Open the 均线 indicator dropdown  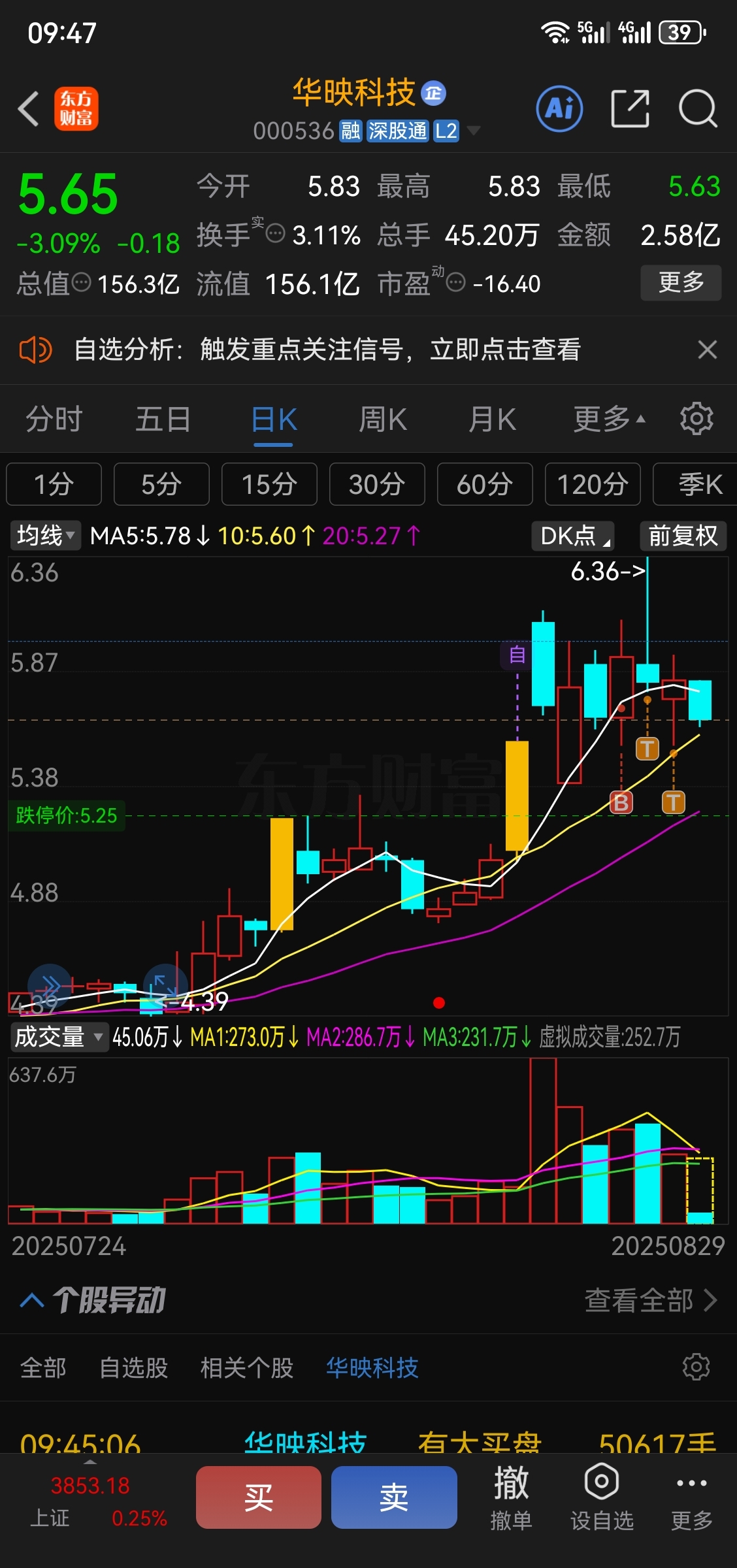tap(46, 536)
